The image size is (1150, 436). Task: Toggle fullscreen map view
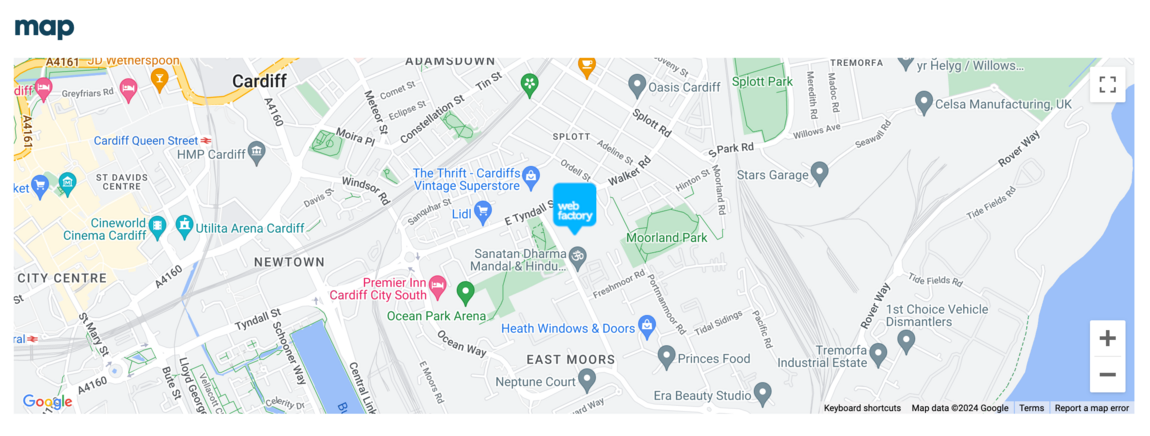pyautogui.click(x=1107, y=84)
